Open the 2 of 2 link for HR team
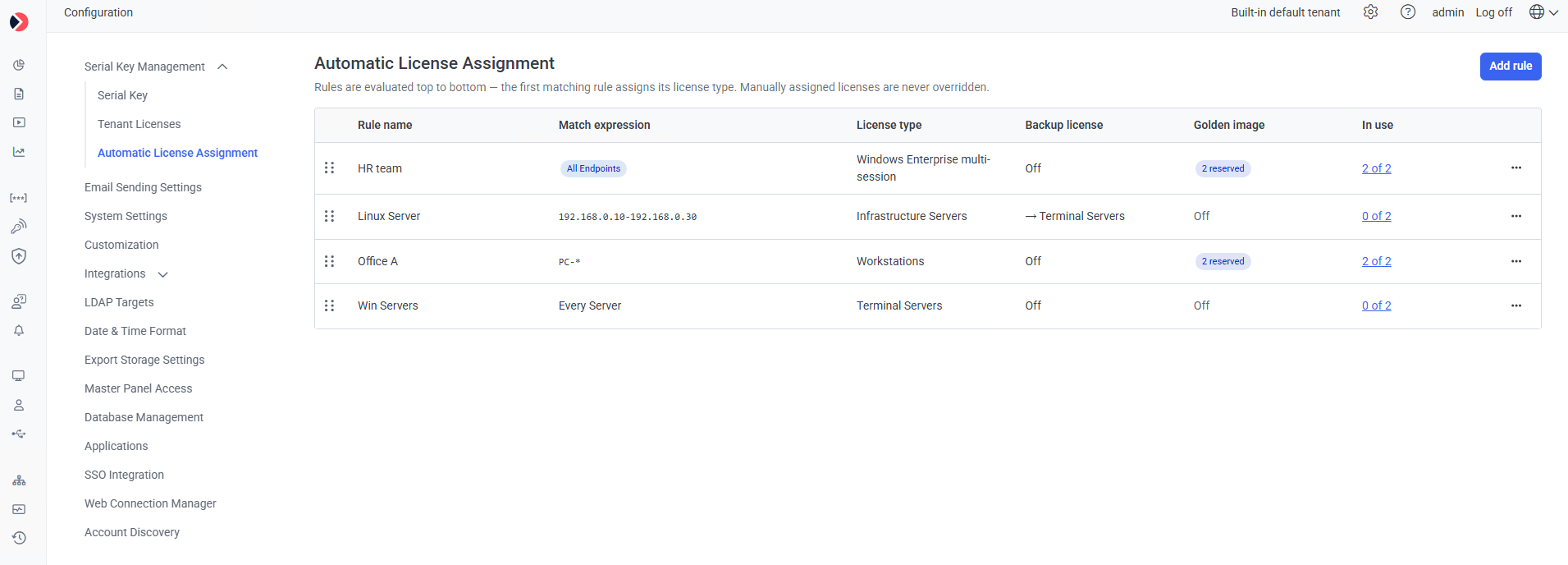The image size is (1568, 565). [x=1376, y=168]
